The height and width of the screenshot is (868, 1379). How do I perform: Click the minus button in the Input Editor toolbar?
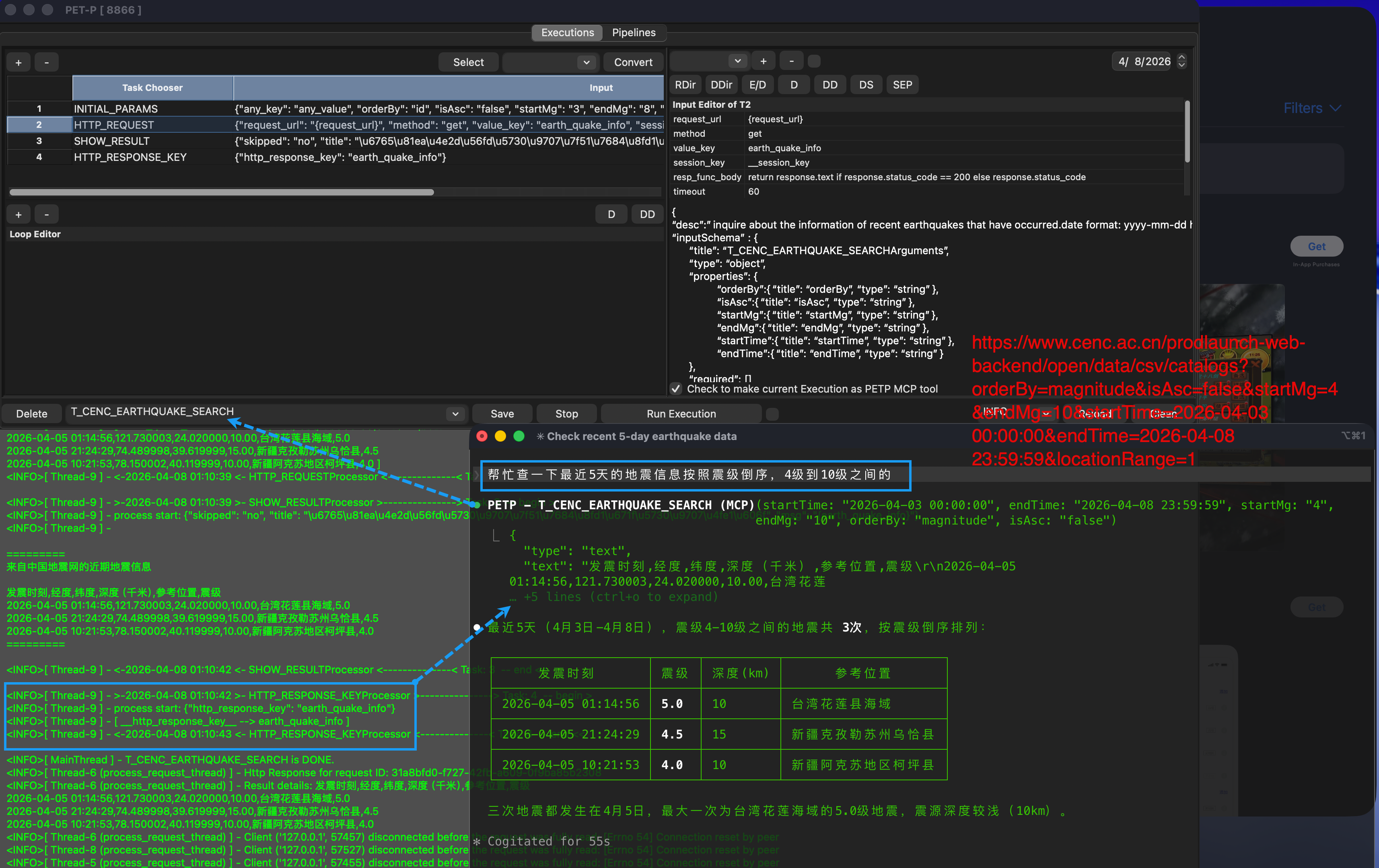click(x=791, y=61)
